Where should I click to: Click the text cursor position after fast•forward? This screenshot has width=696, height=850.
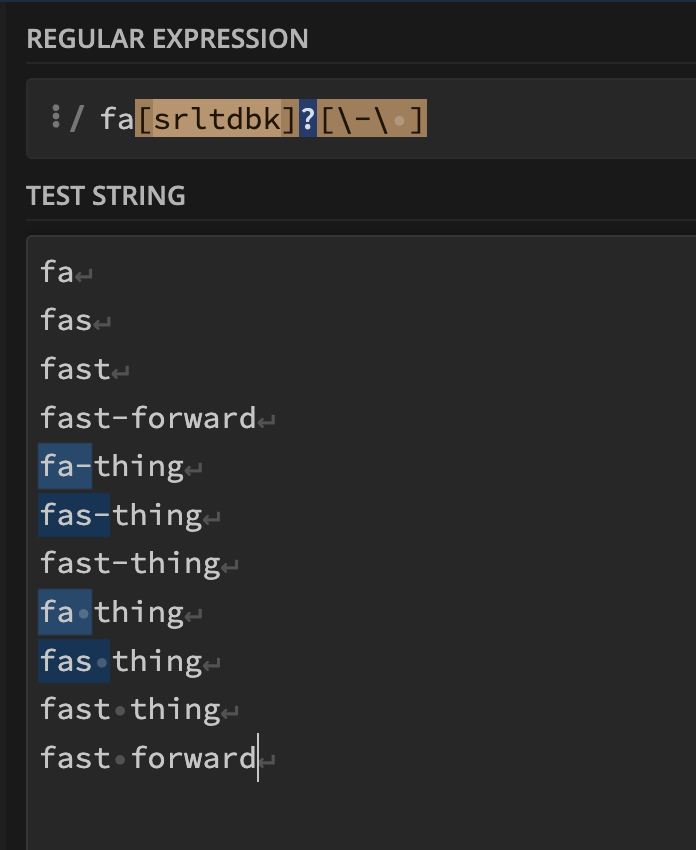(258, 757)
